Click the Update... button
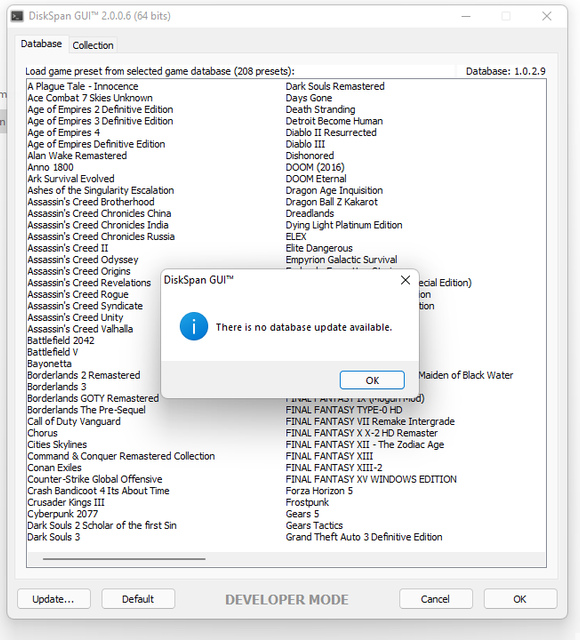The image size is (580, 640). pos(53,599)
